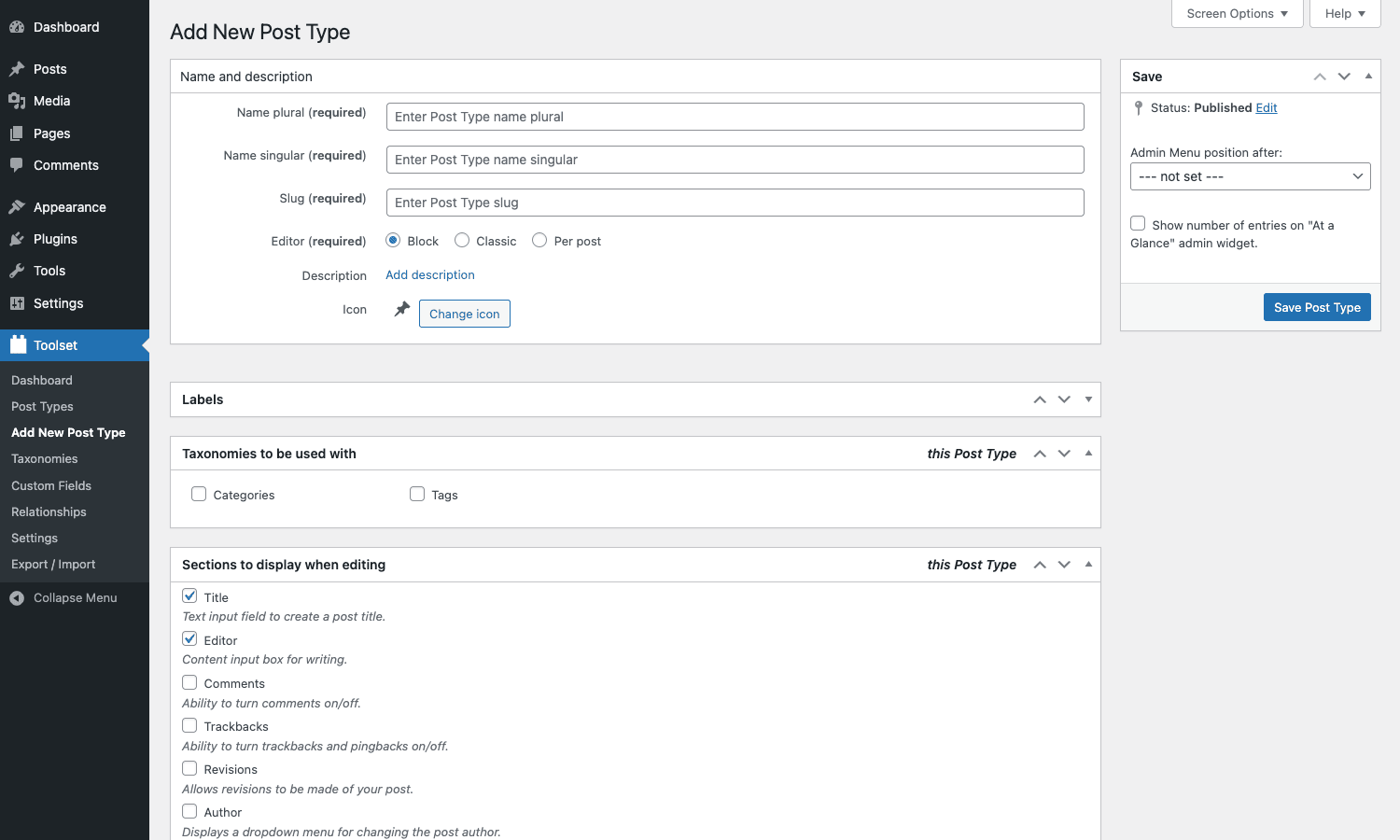Expand the Labels panel toggle triangle
Screen dimensions: 1400x840
[1088, 399]
